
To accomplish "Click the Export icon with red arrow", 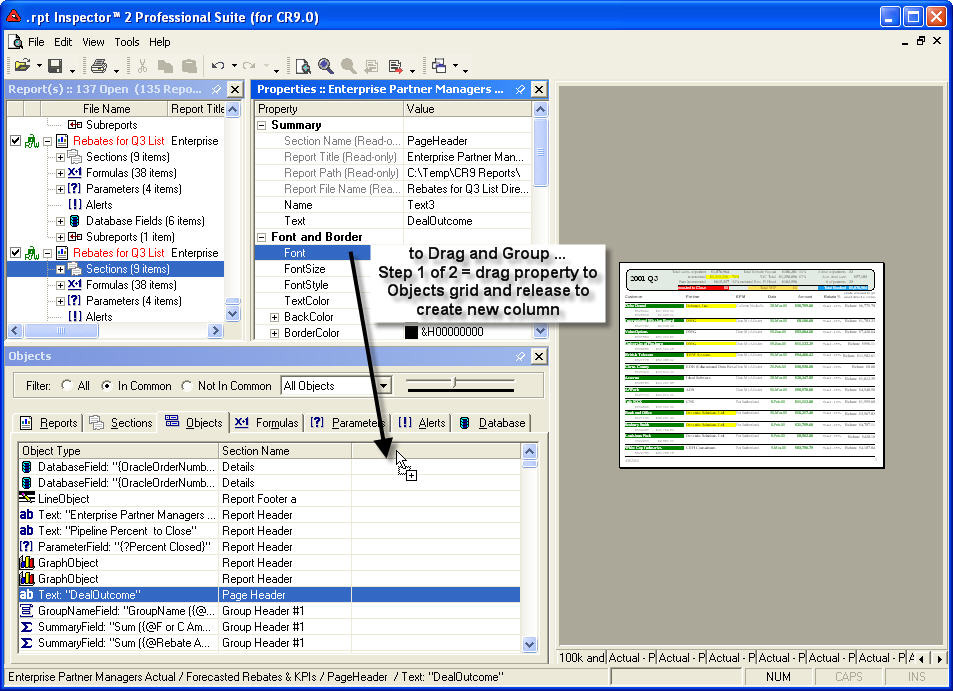I will click(x=396, y=66).
